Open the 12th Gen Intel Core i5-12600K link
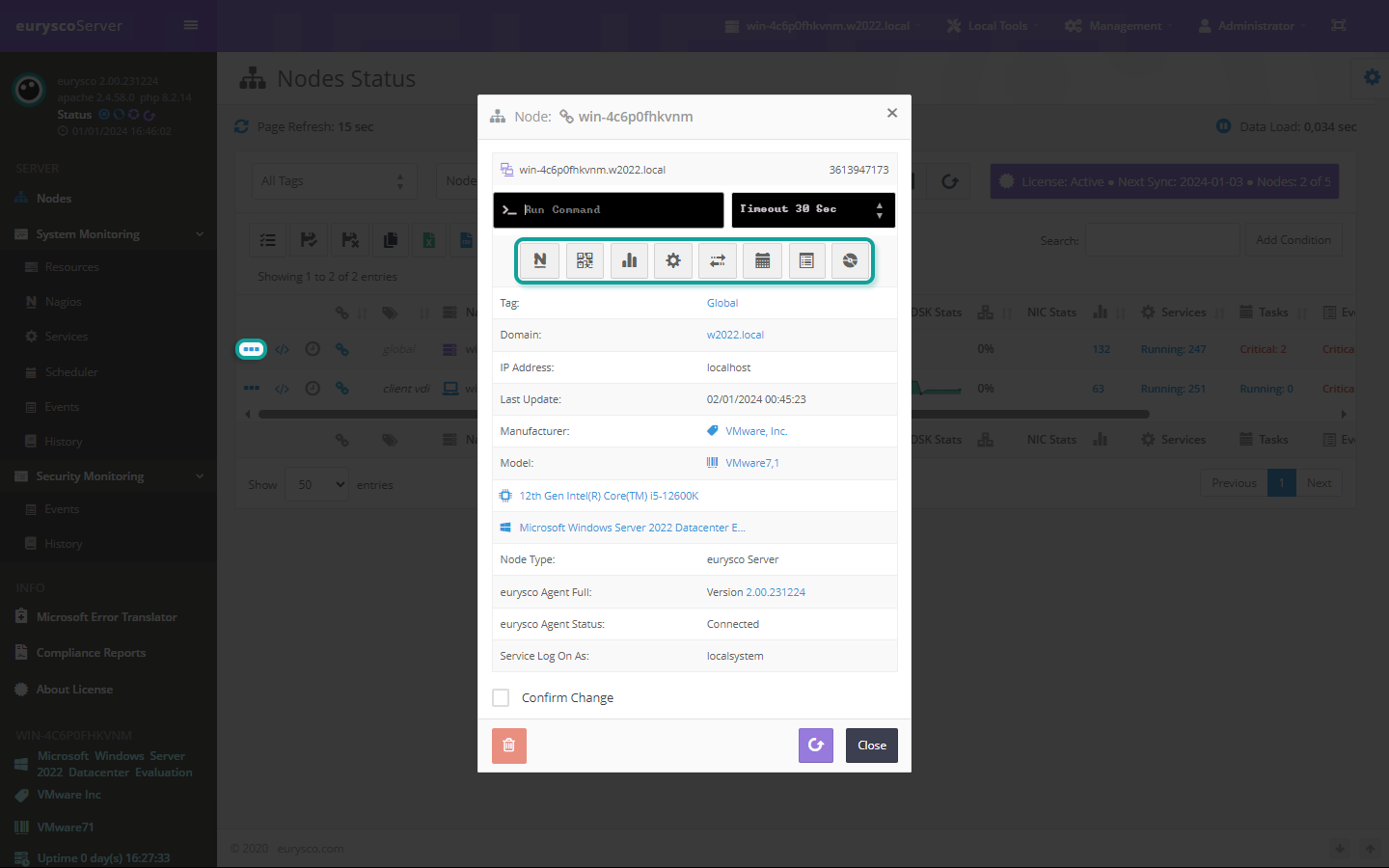Viewport: 1389px width, 868px height. (609, 496)
